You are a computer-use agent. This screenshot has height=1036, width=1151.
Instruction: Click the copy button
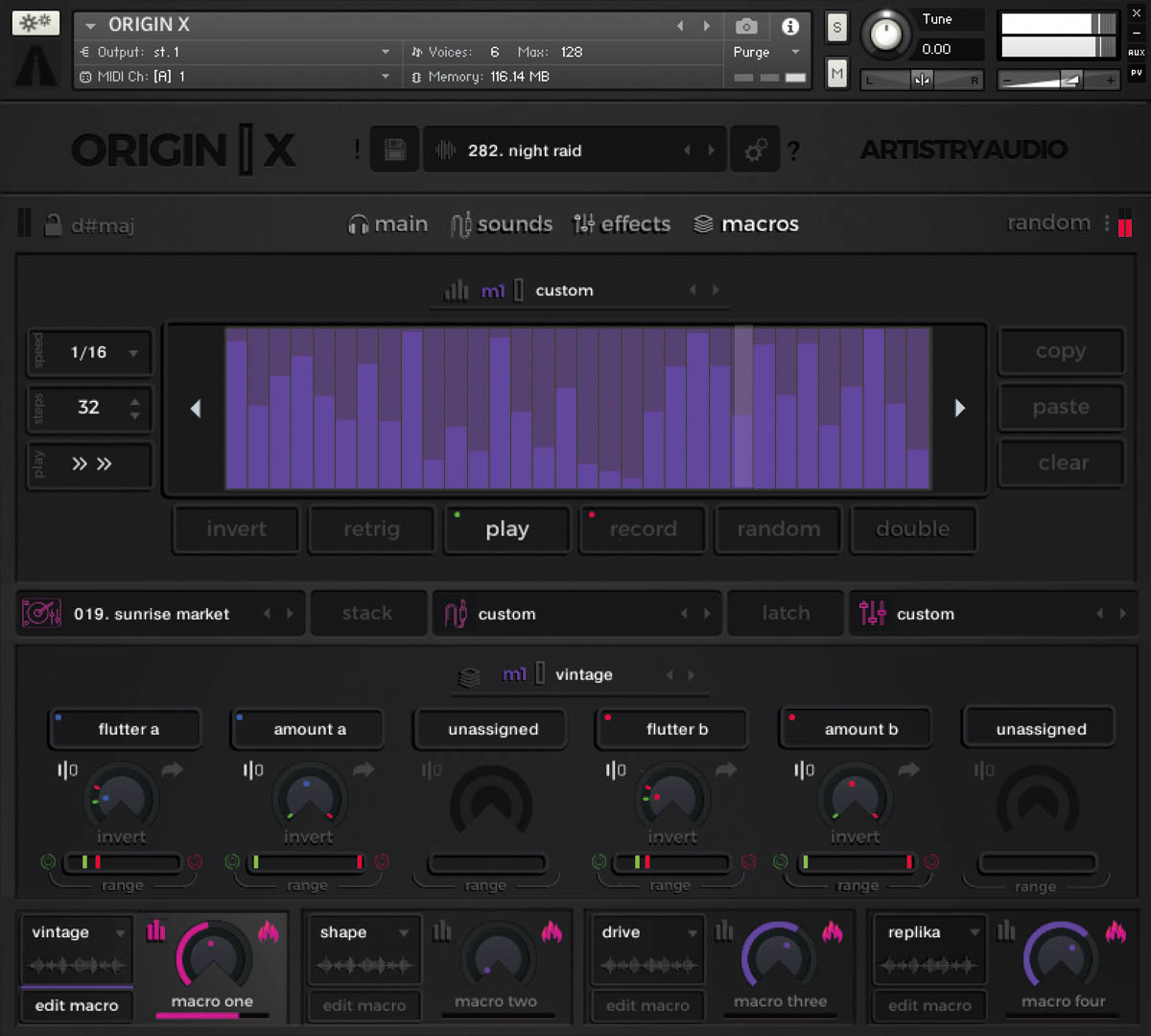(1061, 351)
